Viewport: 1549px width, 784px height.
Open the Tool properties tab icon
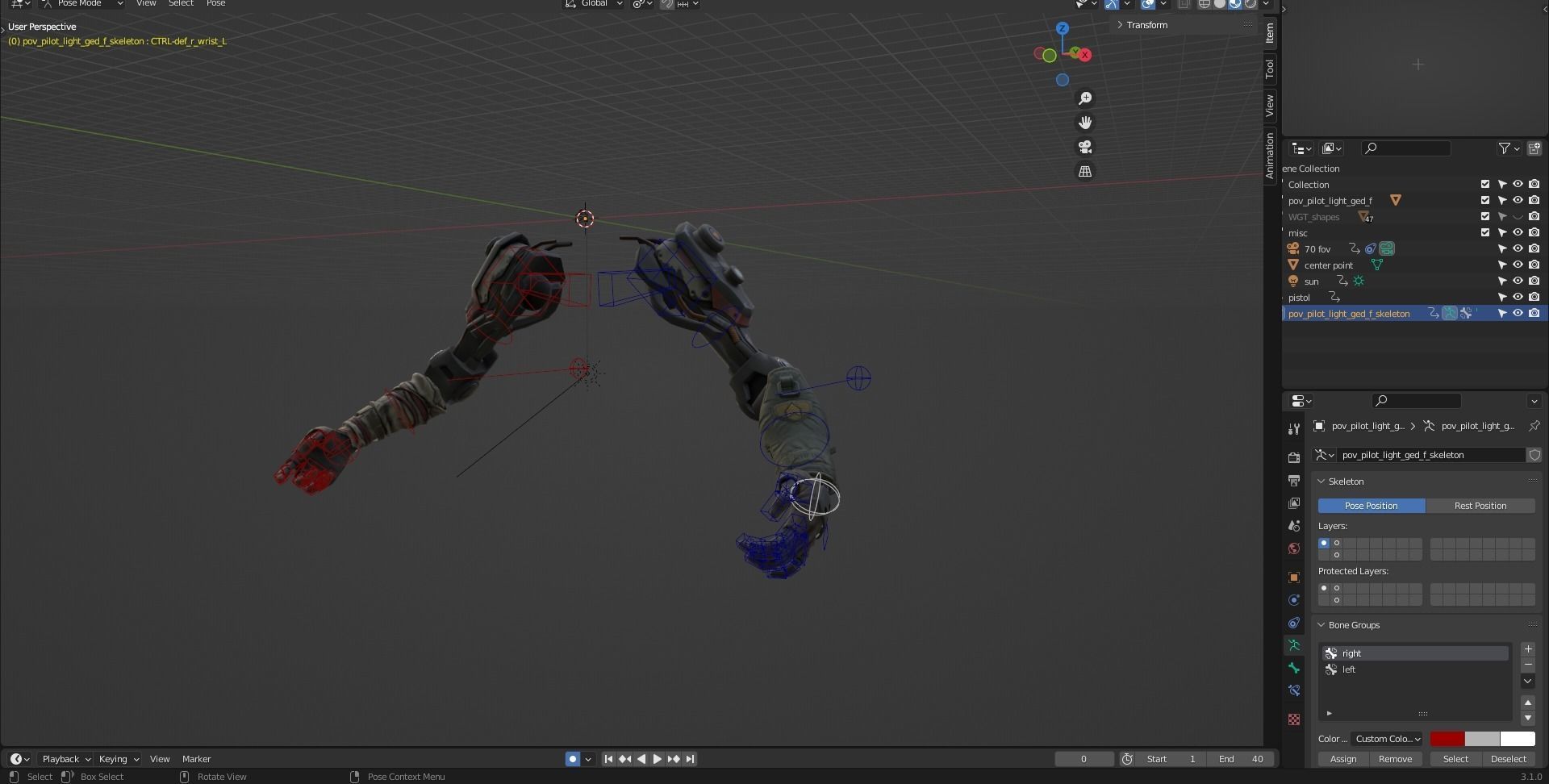1294,429
